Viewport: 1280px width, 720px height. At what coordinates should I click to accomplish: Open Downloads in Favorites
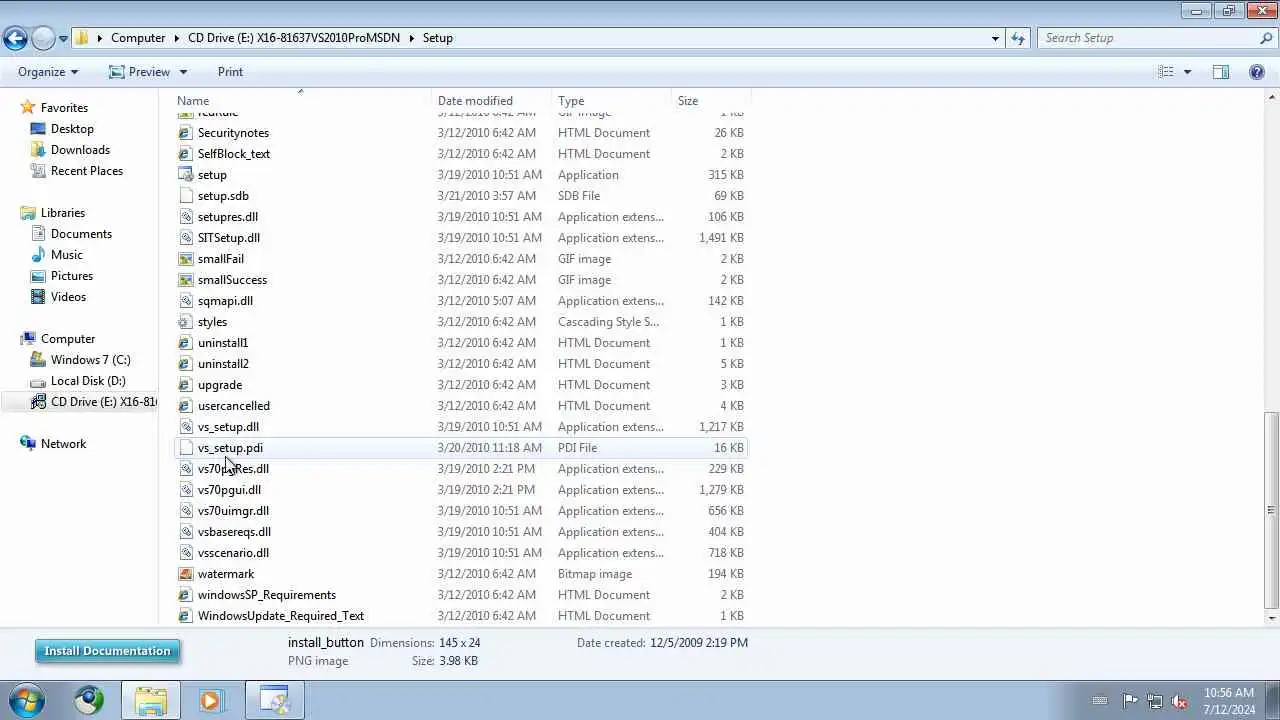click(80, 150)
